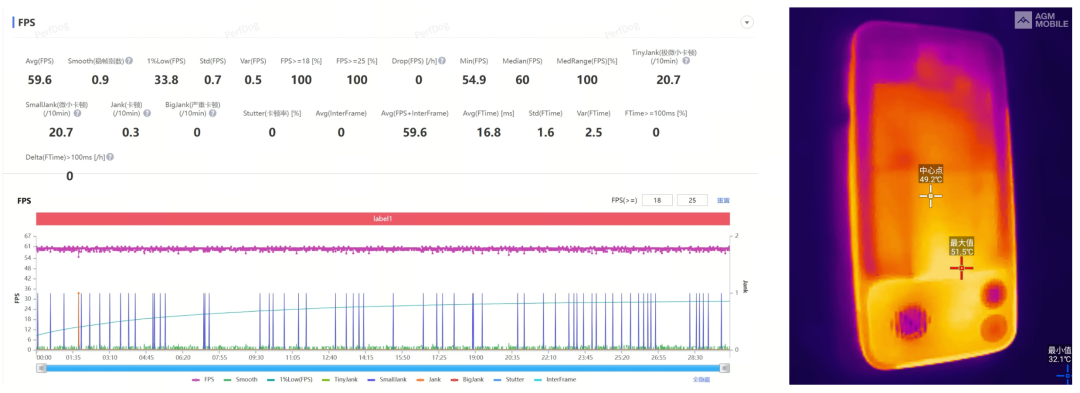Click the orange Jank spike near 01:35
Viewport: 1080px width, 393px height.
(x=79, y=320)
